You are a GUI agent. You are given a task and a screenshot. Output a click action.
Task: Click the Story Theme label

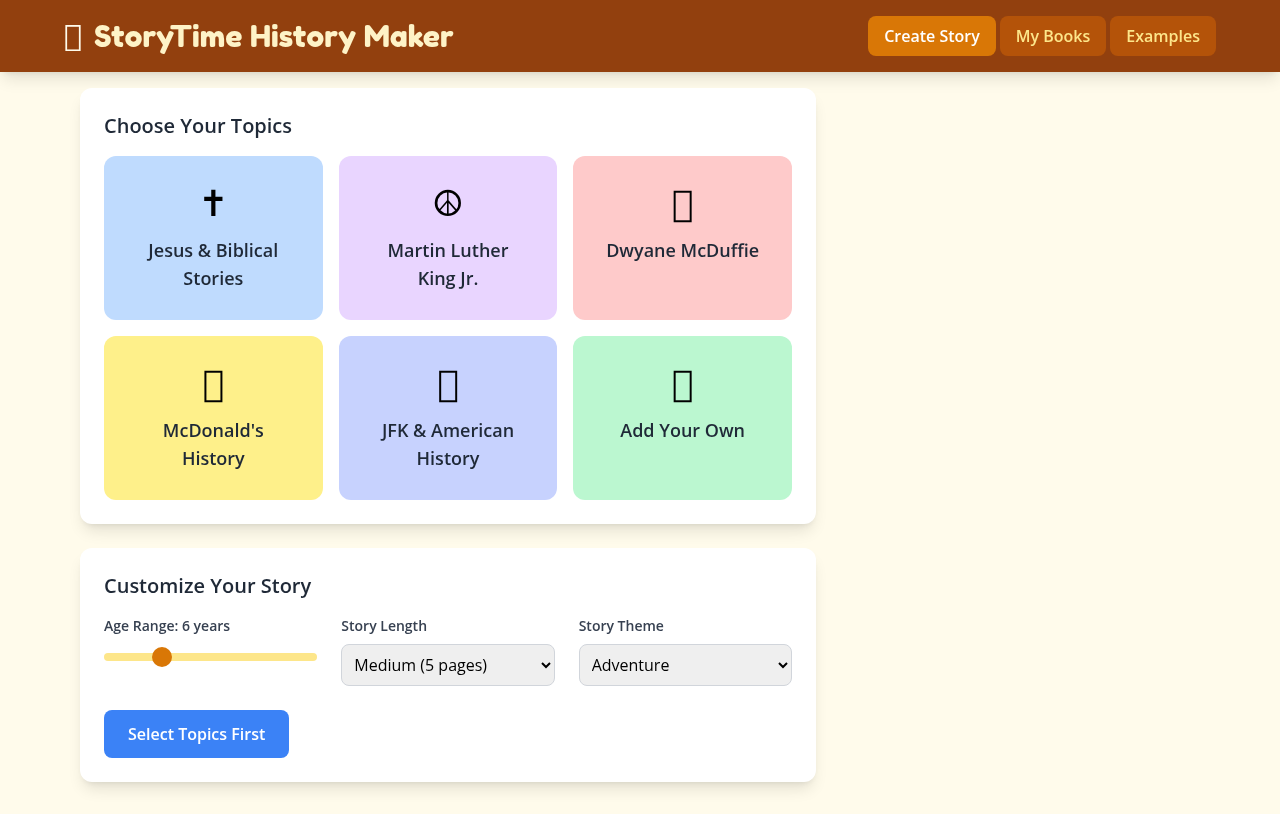[621, 626]
